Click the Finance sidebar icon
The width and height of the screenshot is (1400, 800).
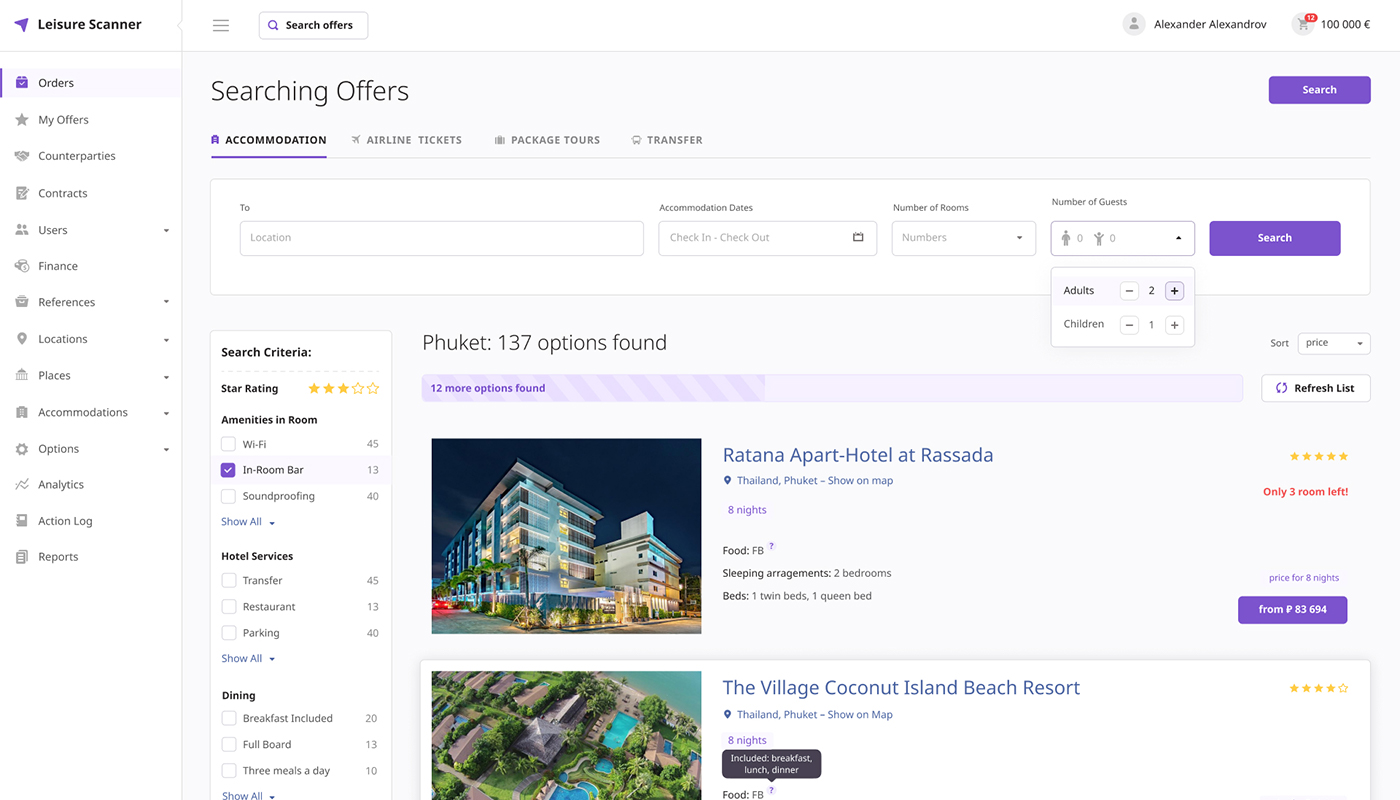point(22,266)
